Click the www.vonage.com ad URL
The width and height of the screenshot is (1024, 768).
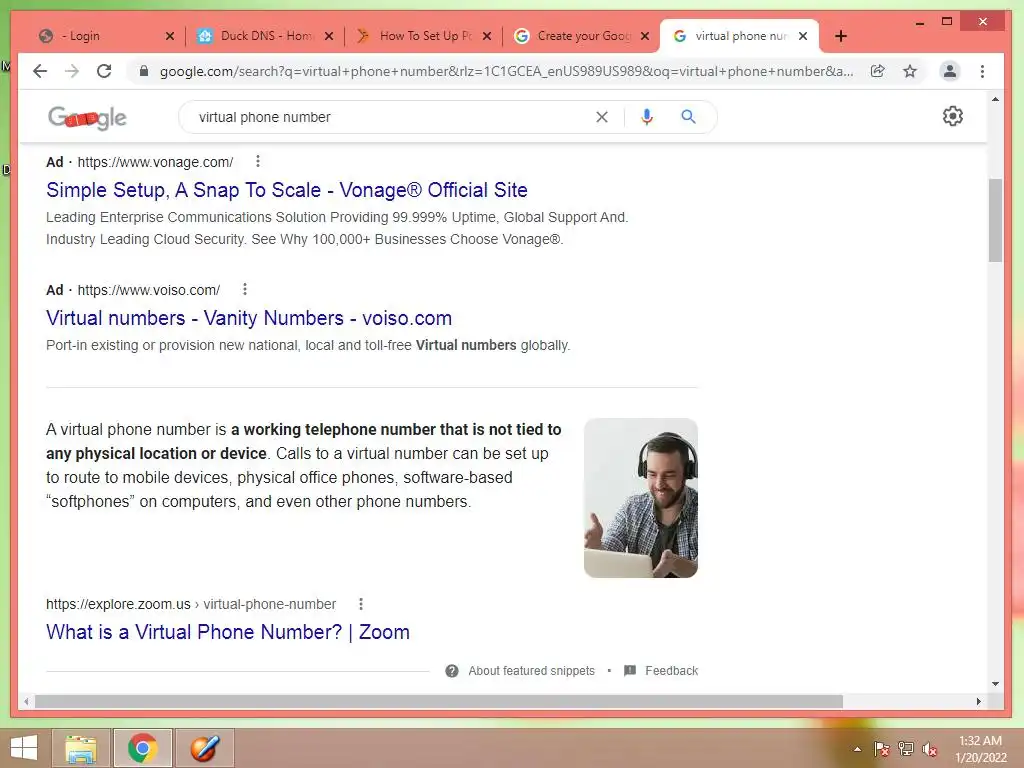click(155, 162)
